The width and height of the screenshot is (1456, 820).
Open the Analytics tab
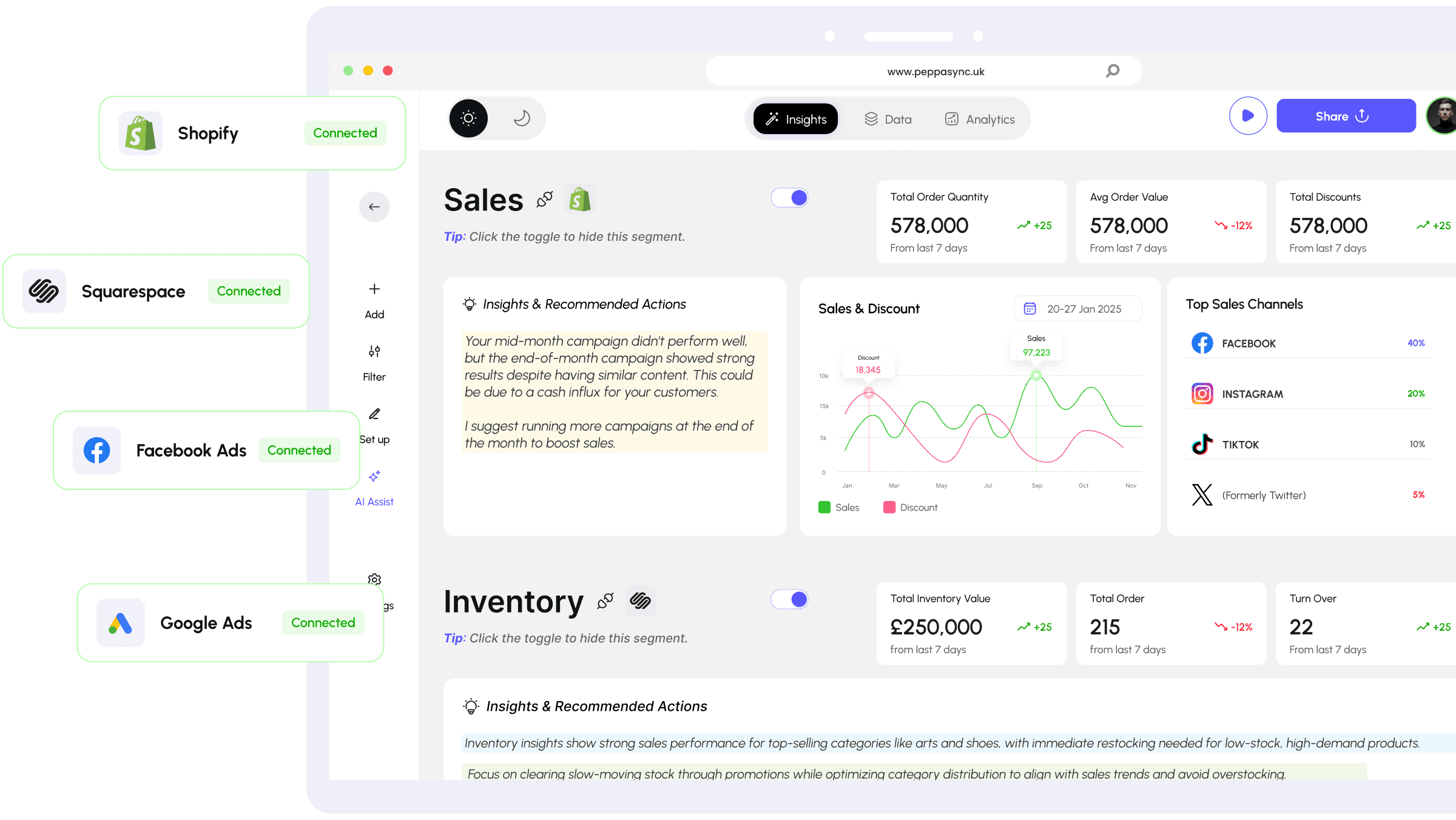click(x=980, y=119)
